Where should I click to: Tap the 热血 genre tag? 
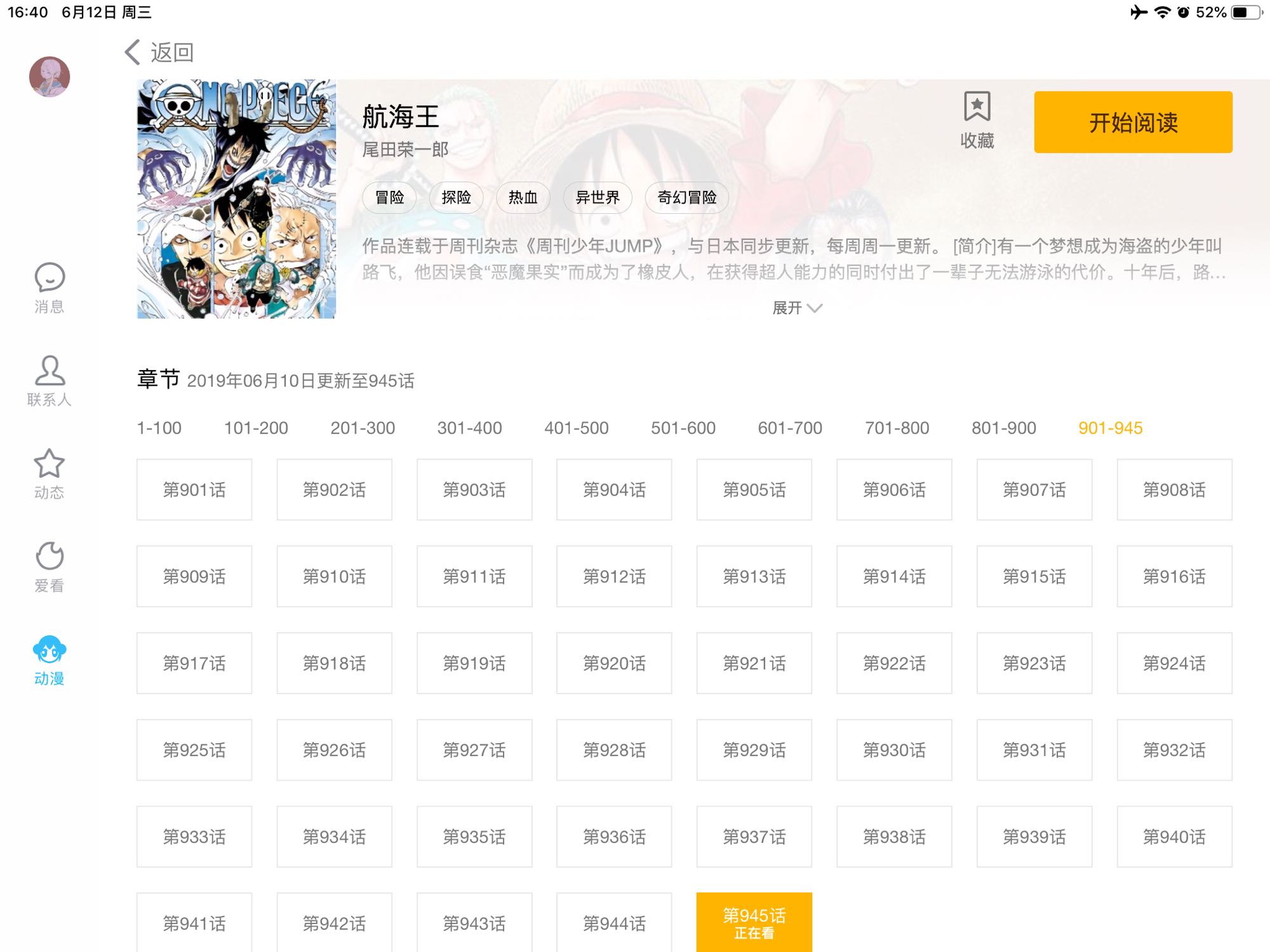[x=523, y=197]
